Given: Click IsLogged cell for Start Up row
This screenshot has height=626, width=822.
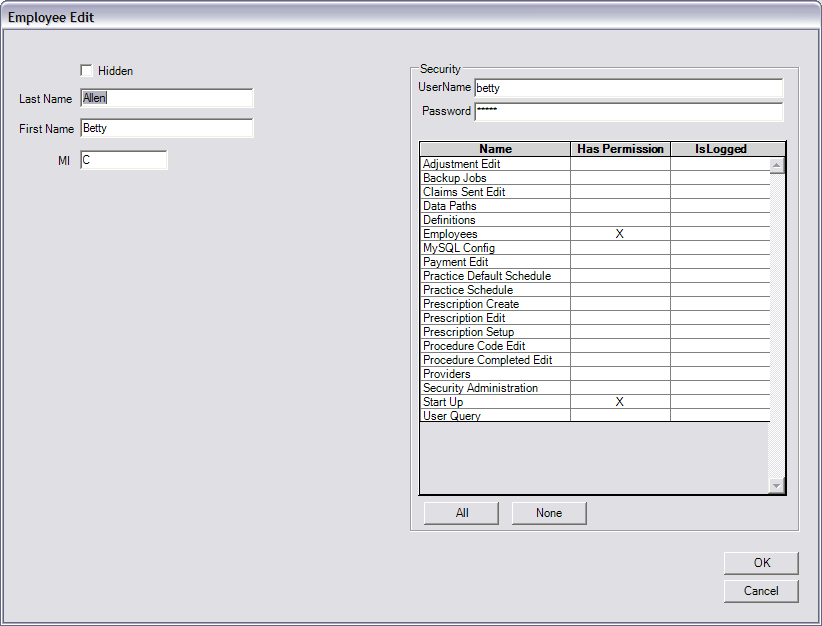Looking at the screenshot, I should pos(720,402).
